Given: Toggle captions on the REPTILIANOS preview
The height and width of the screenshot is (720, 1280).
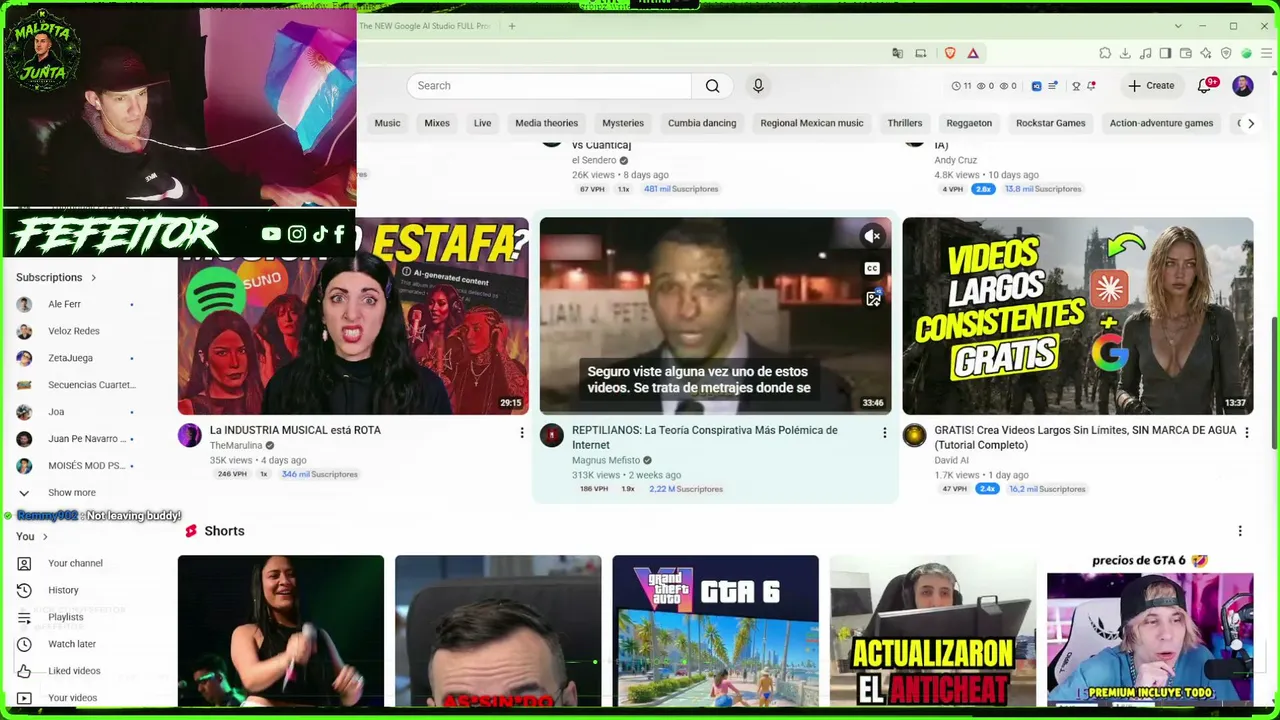Looking at the screenshot, I should (872, 268).
